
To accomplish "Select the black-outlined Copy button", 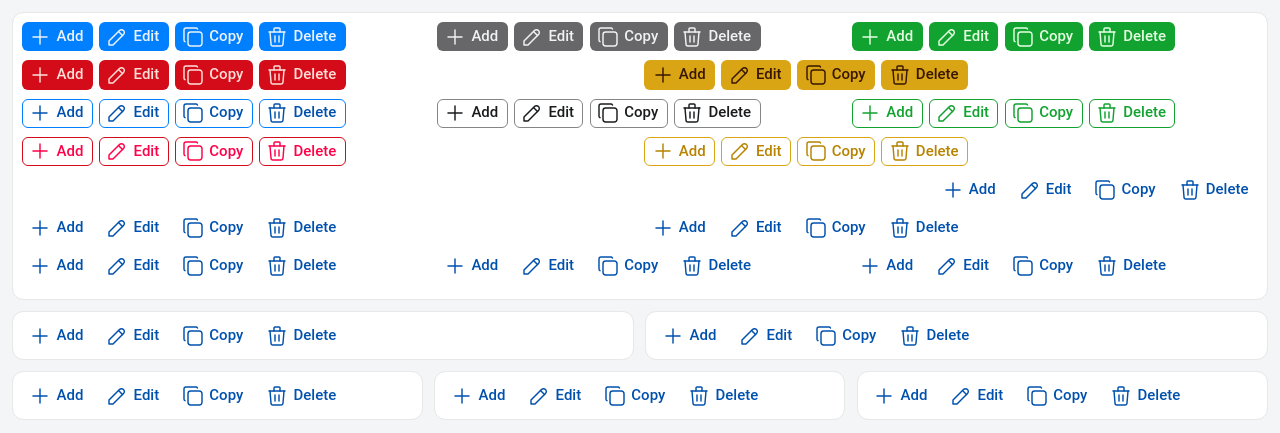I will click(629, 113).
